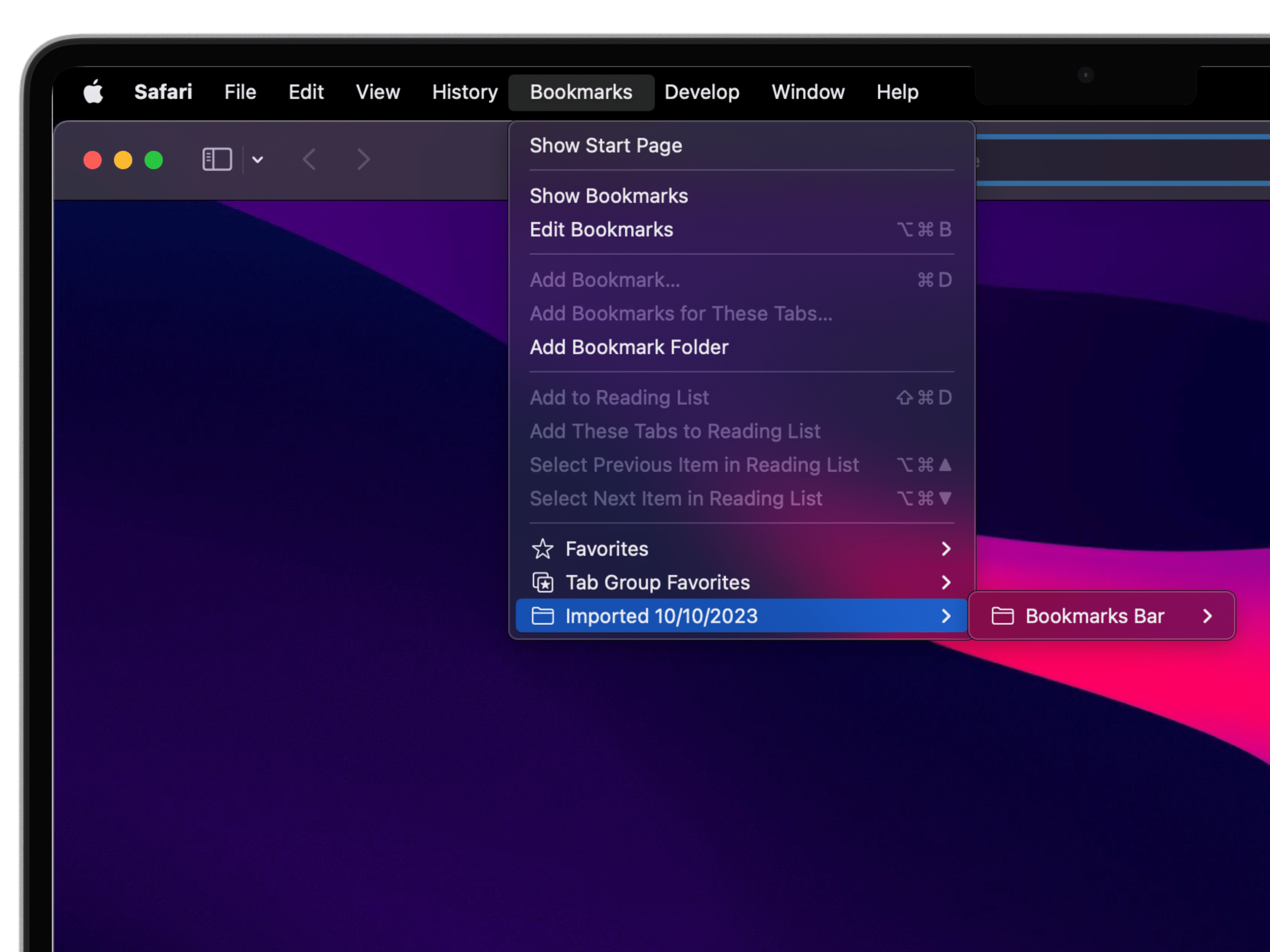The width and height of the screenshot is (1270, 952).
Task: Expand the Tab Group Favorites submenu arrow
Action: pyautogui.click(x=946, y=583)
